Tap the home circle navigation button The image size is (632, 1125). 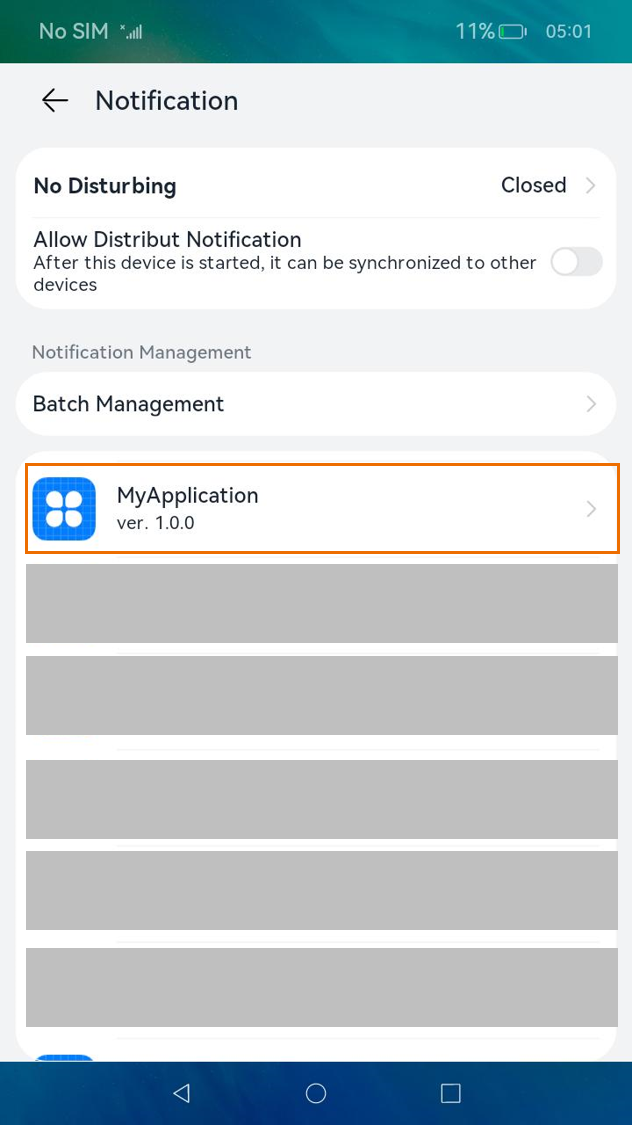(316, 1093)
